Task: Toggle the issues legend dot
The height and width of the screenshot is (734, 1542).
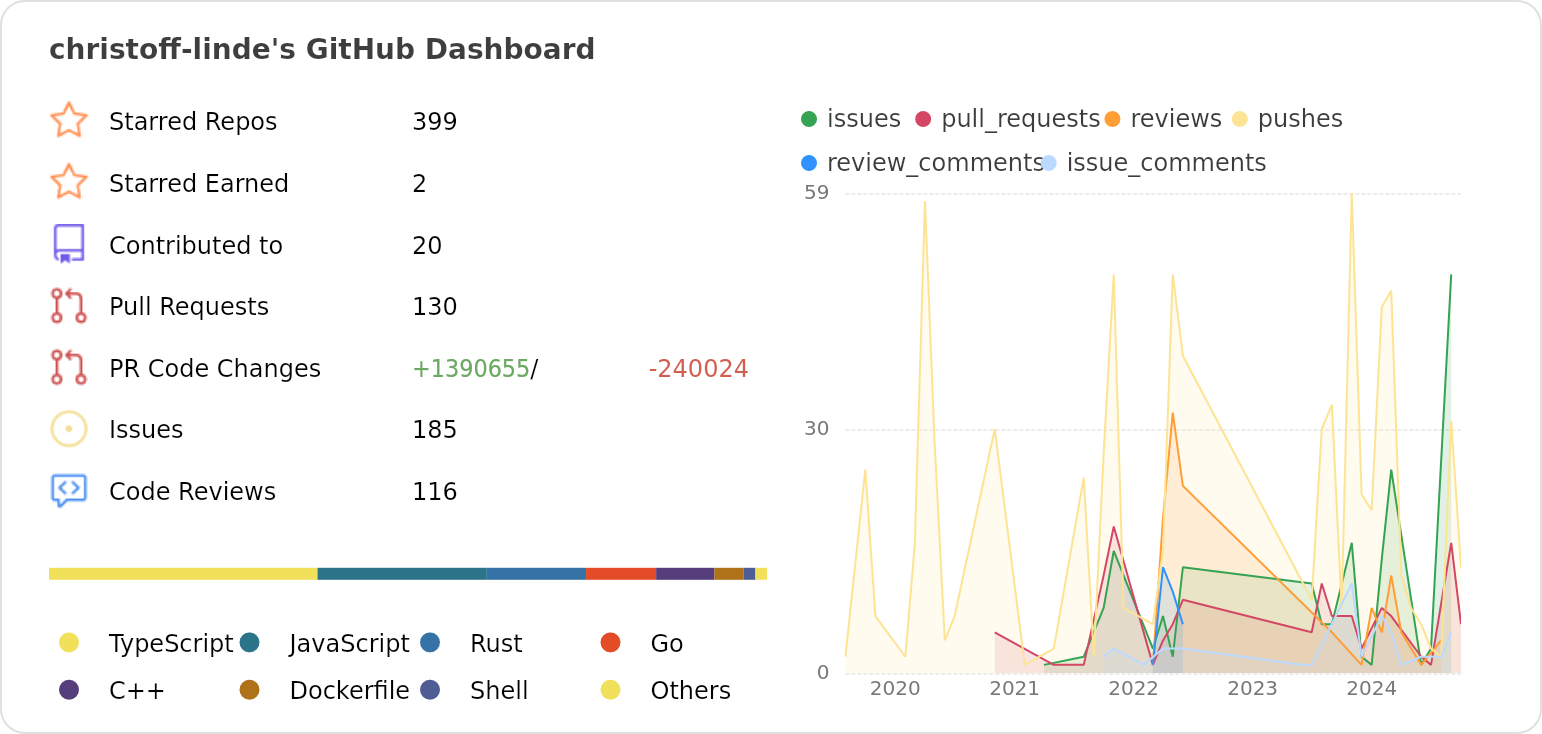Action: pos(809,119)
